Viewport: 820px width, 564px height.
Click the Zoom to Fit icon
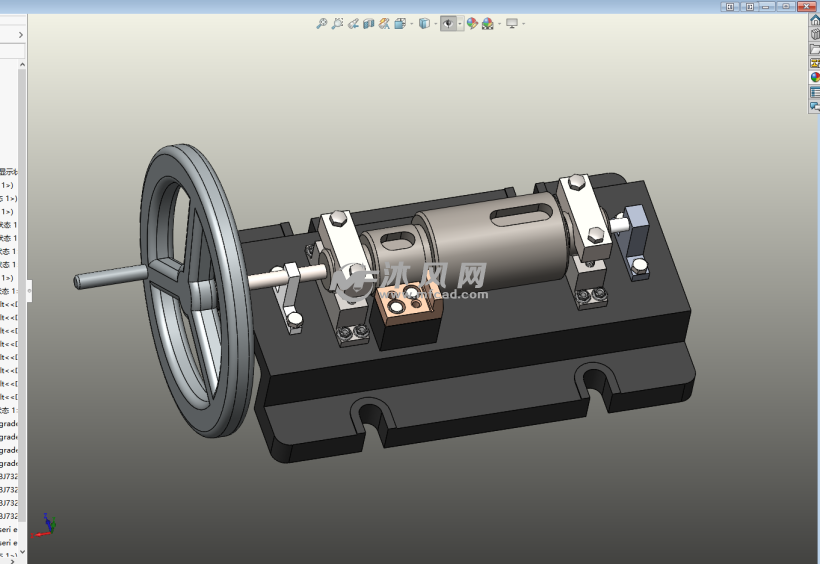[322, 23]
